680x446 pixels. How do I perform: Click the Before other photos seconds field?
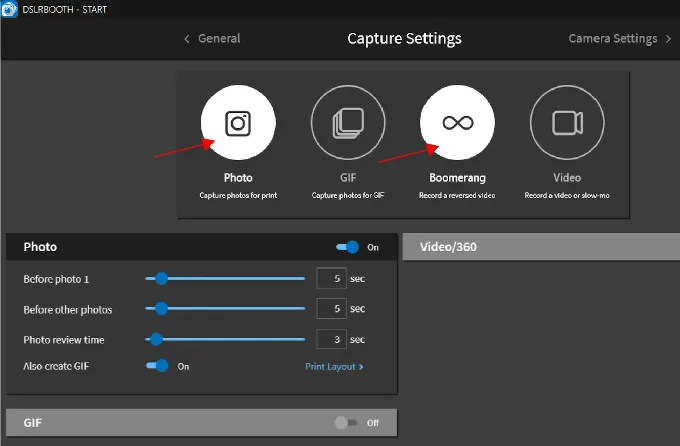331,308
